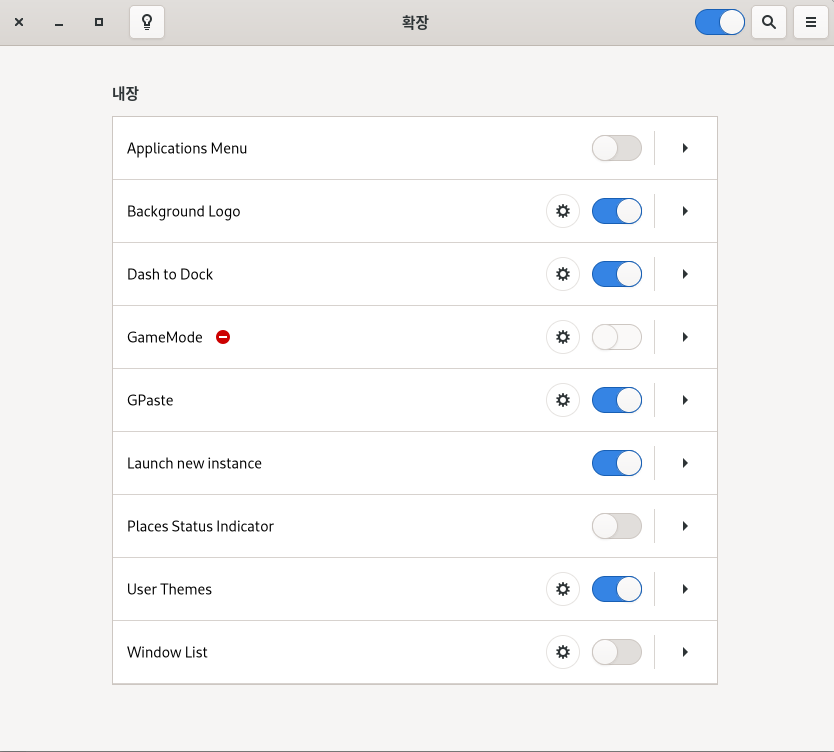
Task: Click the 내장 section heading
Action: tap(126, 93)
